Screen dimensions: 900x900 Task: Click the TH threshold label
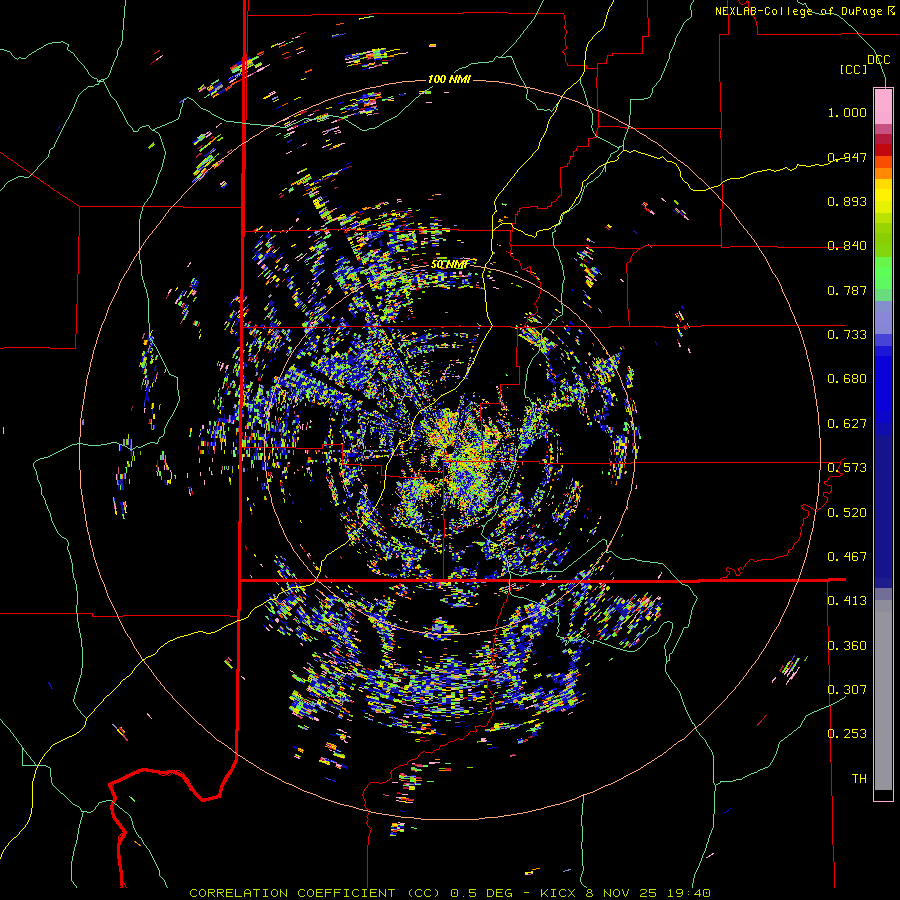click(859, 778)
